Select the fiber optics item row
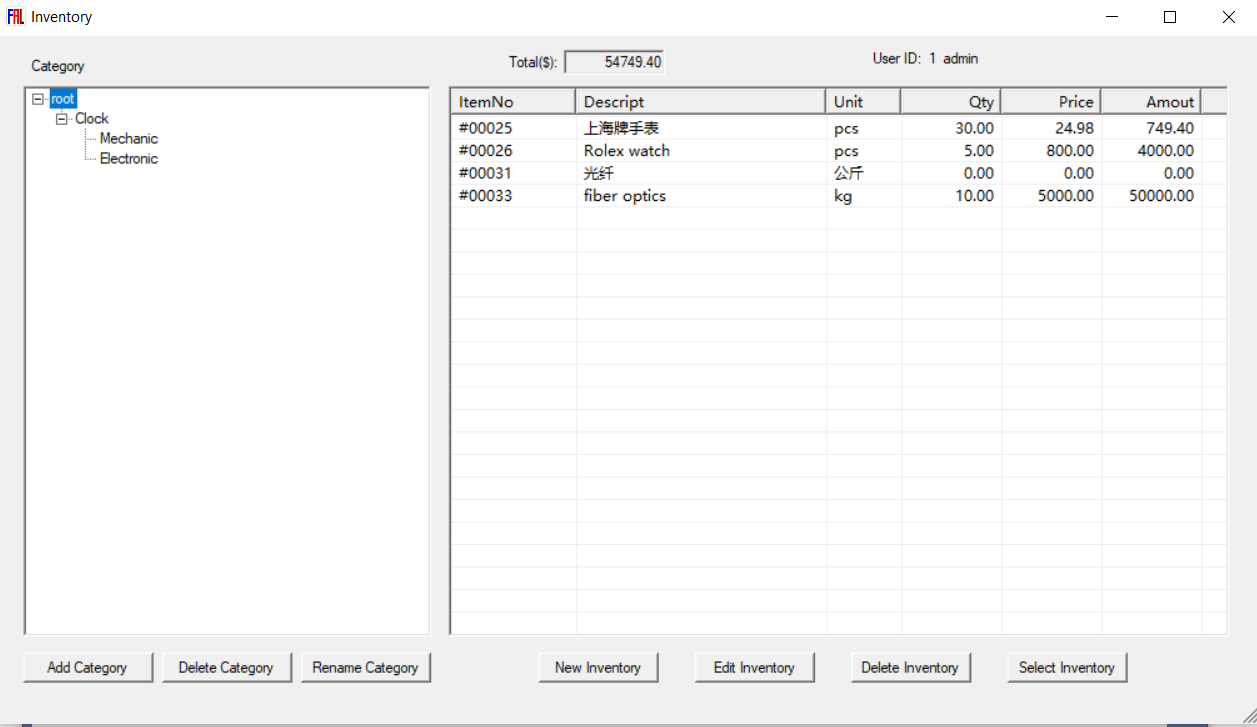The image size is (1257, 727). click(x=625, y=196)
